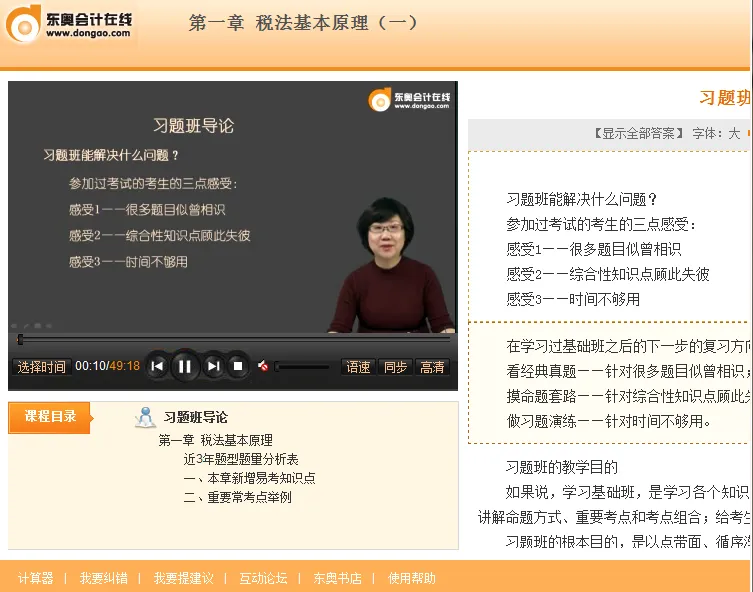Open 互动论坛 from bottom menu

263,578
